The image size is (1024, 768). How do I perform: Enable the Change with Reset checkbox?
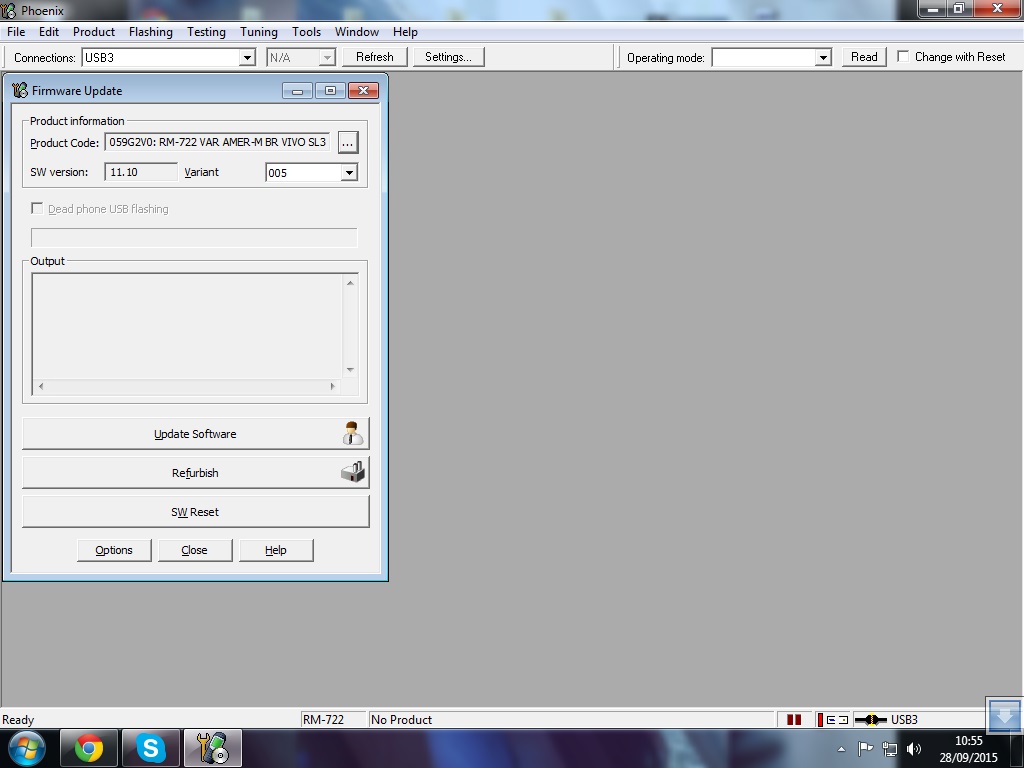click(904, 57)
